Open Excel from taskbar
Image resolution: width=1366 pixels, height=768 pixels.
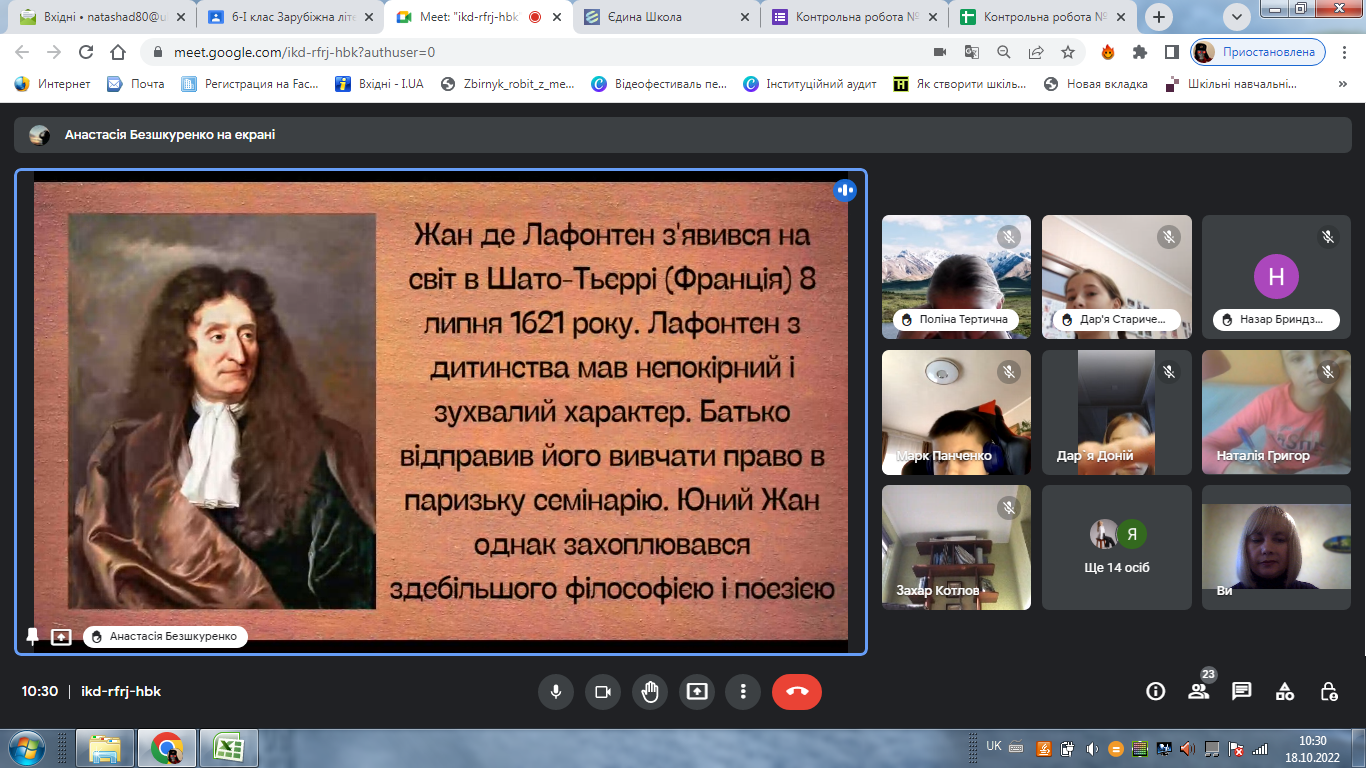(x=228, y=748)
